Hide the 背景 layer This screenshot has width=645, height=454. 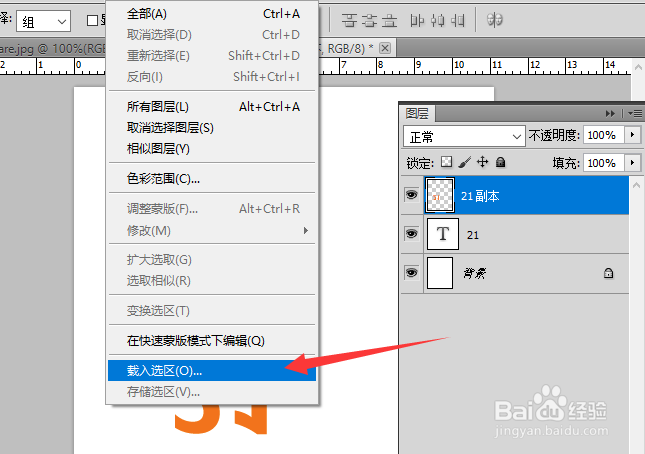pyautogui.click(x=411, y=273)
